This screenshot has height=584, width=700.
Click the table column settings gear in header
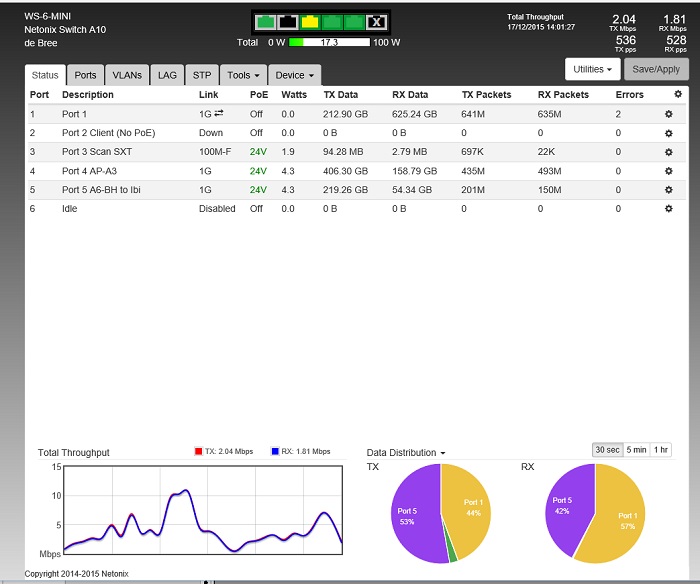[678, 94]
